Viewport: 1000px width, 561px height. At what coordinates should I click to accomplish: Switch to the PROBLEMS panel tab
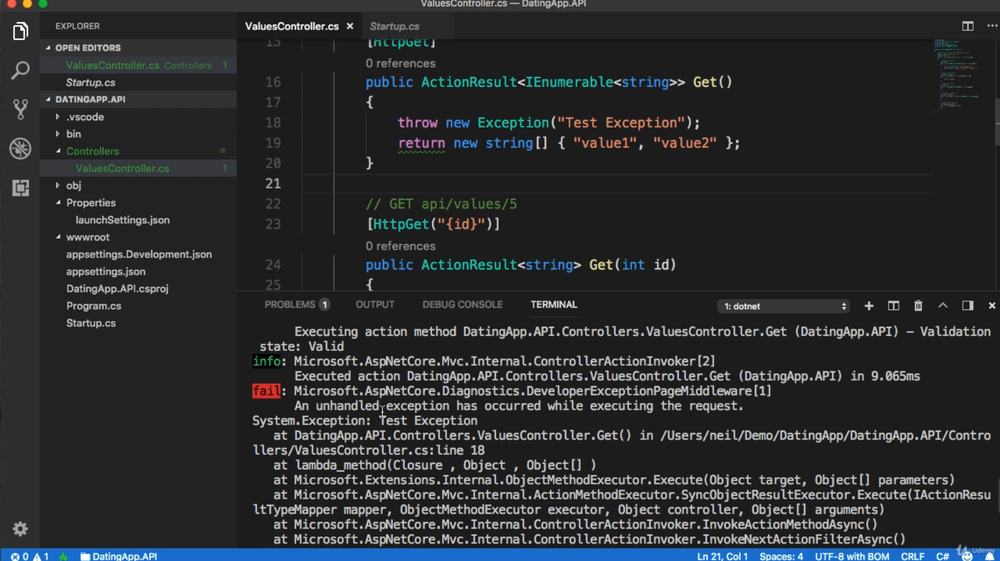tap(297, 305)
